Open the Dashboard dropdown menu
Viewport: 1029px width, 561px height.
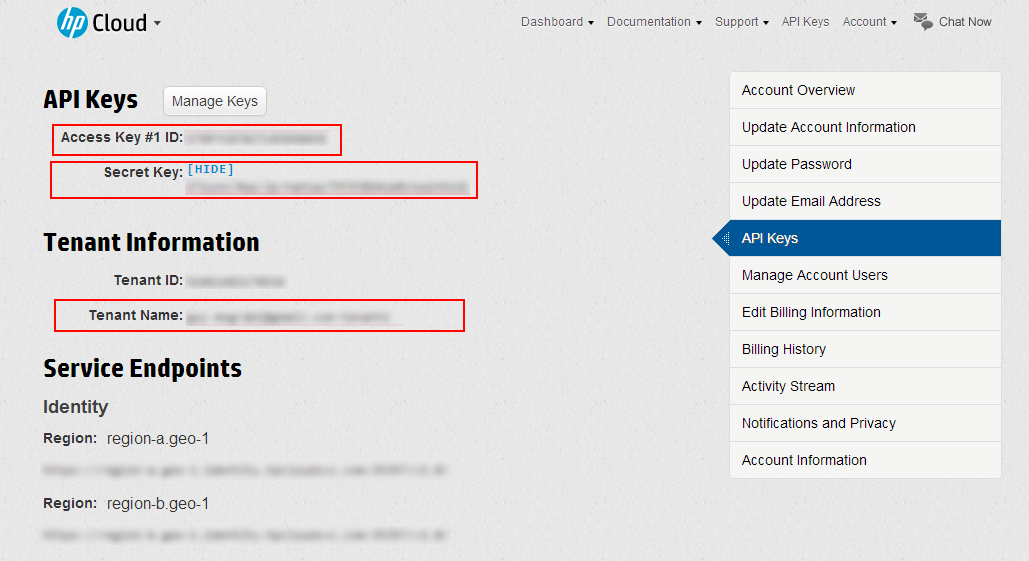tap(557, 22)
